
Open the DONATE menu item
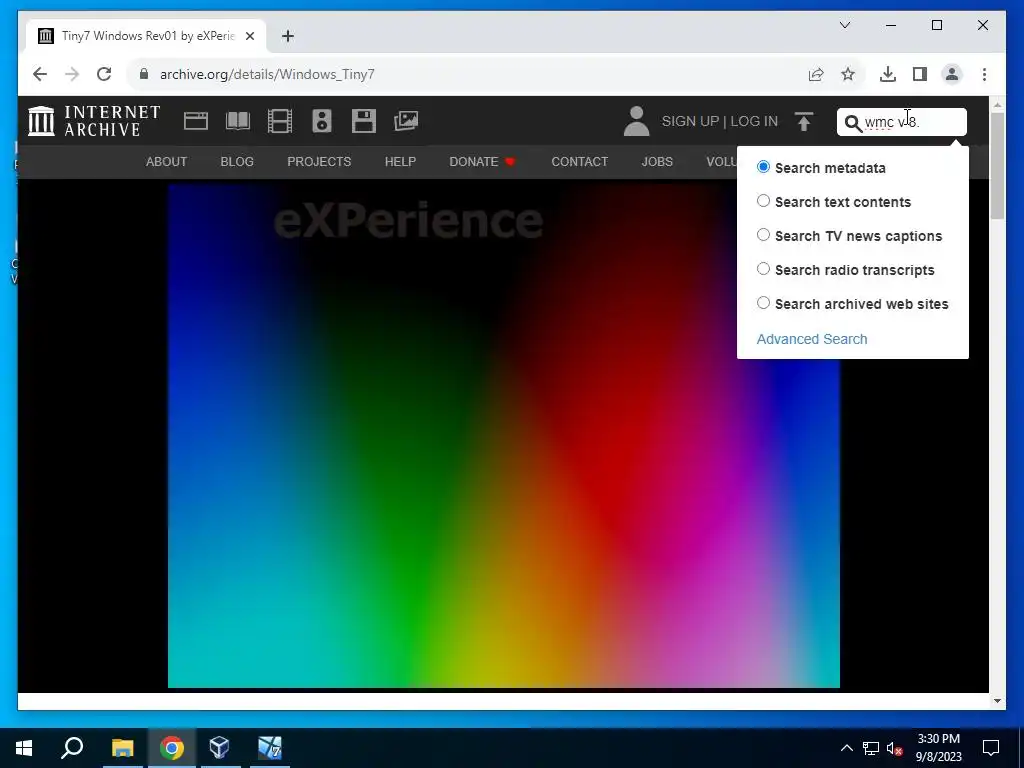click(x=482, y=162)
